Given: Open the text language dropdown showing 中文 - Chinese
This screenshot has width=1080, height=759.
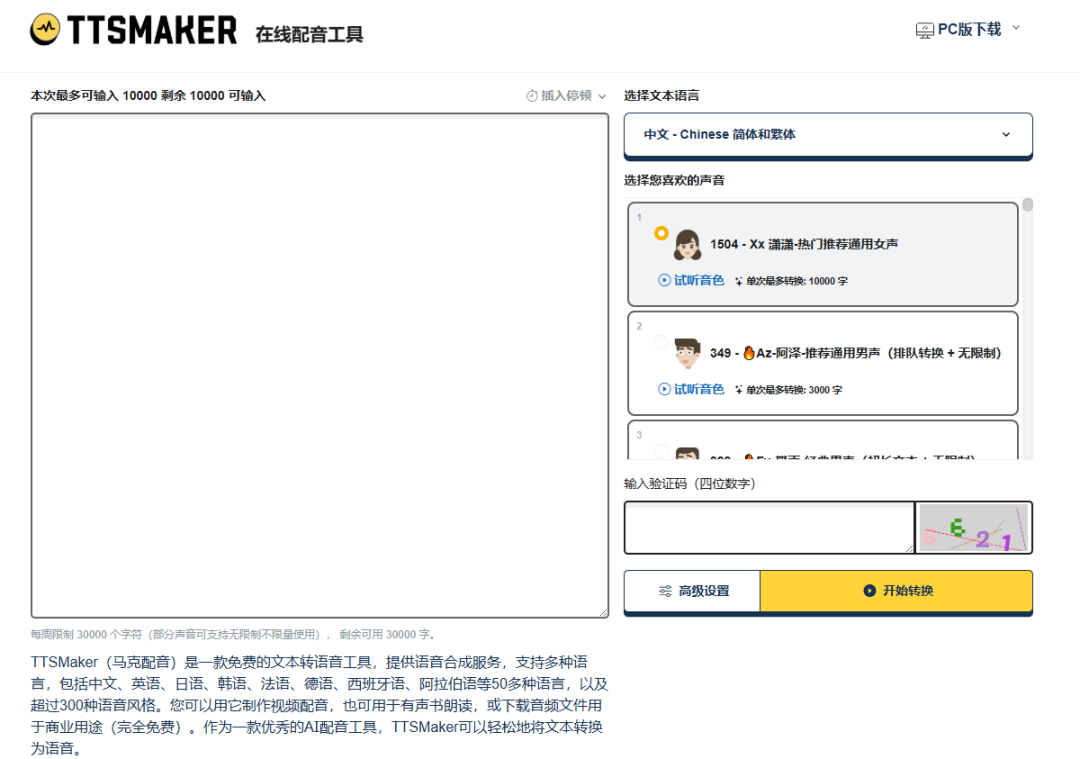Looking at the screenshot, I should [x=828, y=134].
